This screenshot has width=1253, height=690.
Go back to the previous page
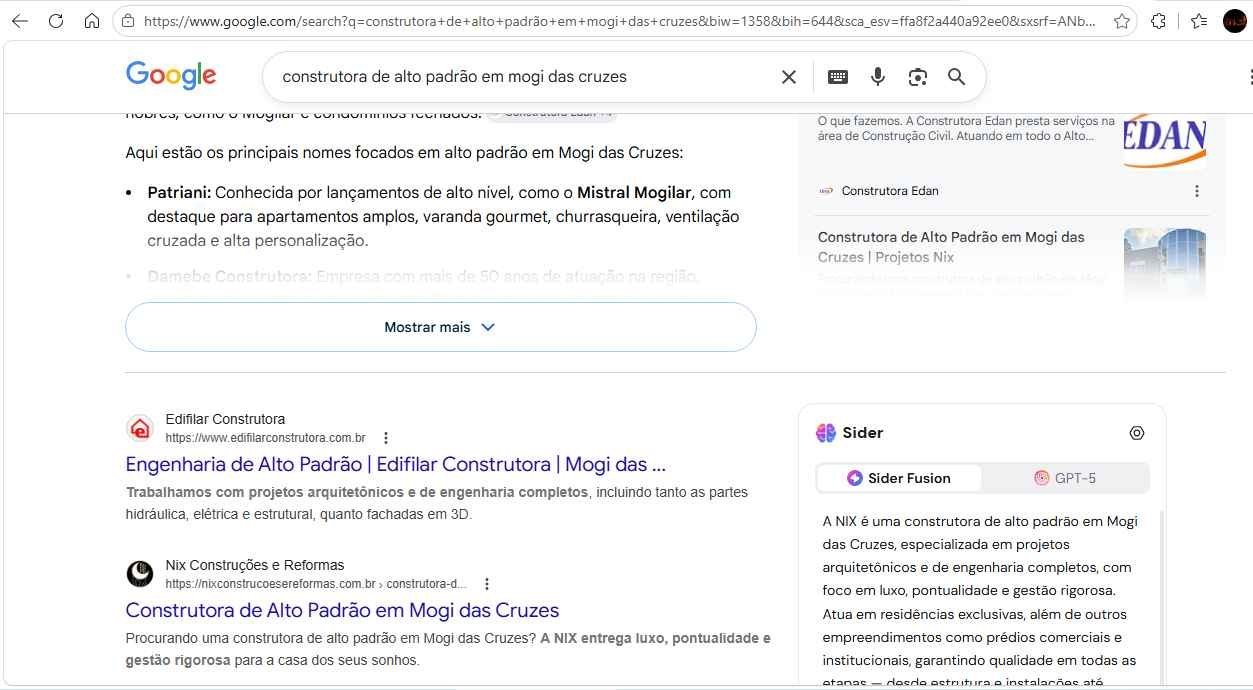[x=20, y=21]
